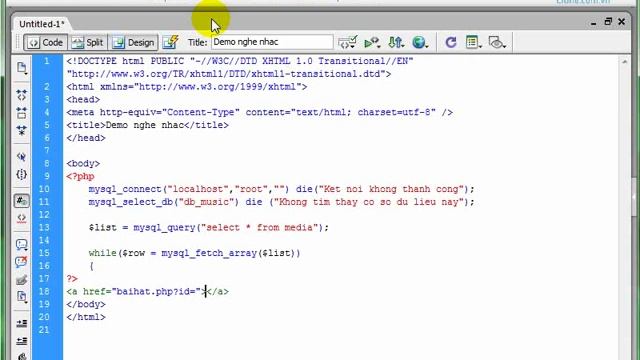The width and height of the screenshot is (640, 360).
Task: Open the Visual Aids eye menu
Action: click(497, 42)
